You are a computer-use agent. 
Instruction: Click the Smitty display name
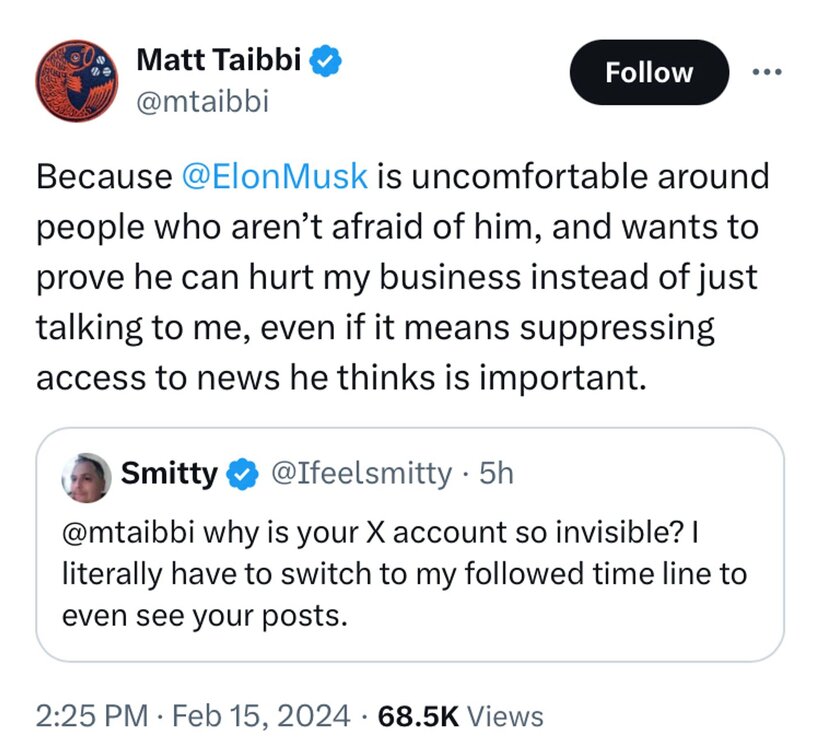[168, 473]
